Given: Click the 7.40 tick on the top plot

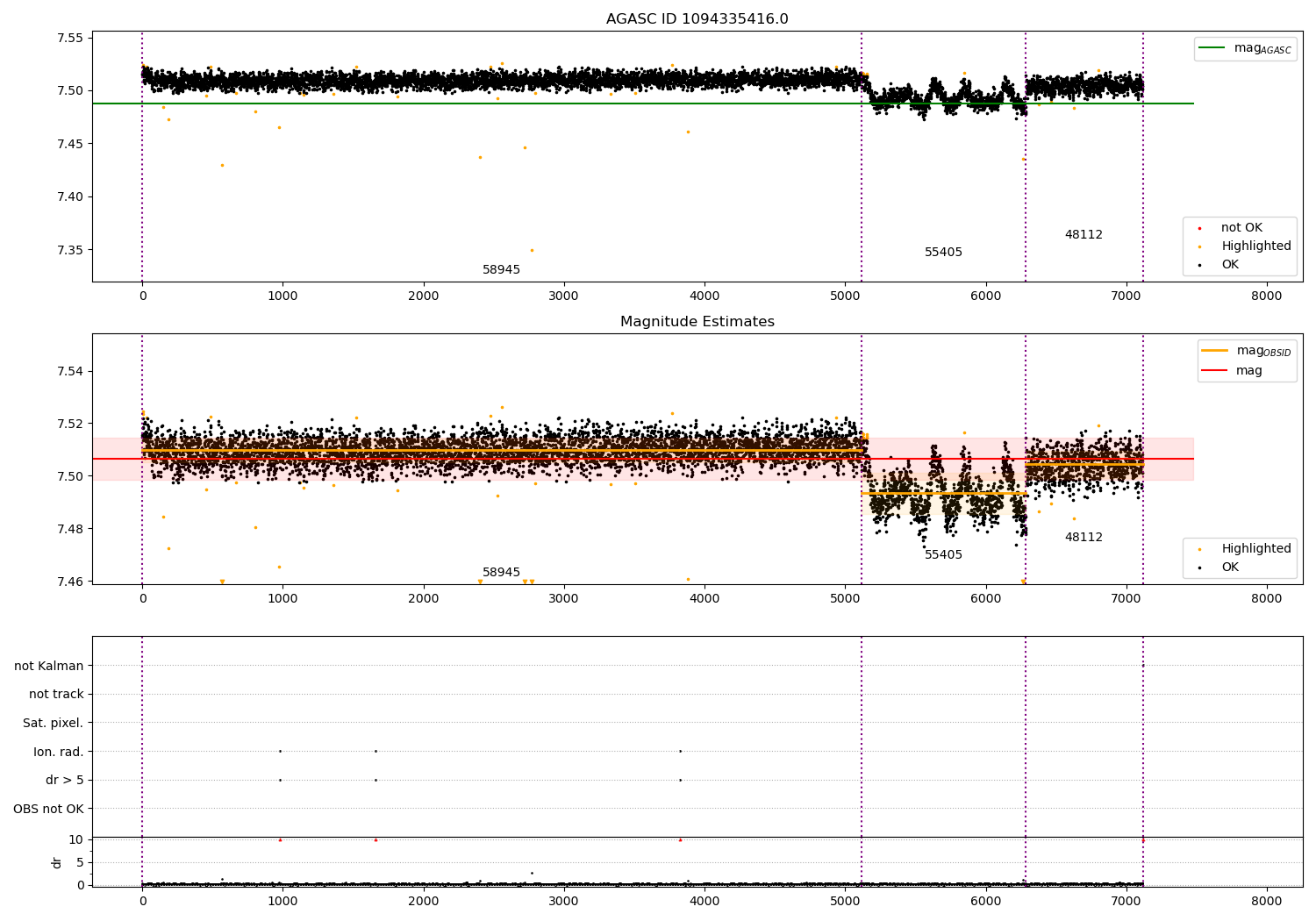Looking at the screenshot, I should pyautogui.click(x=70, y=196).
